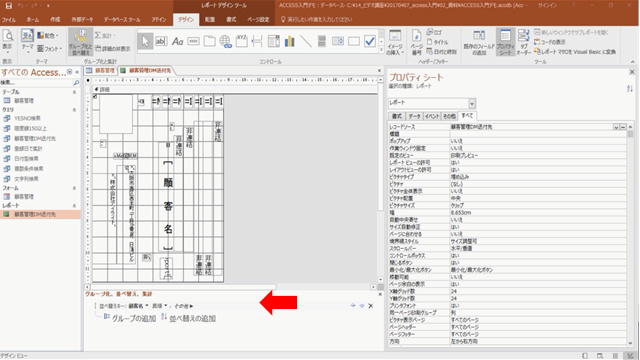
Task: Open the YESNO検索 query in navigation pane
Action: pyautogui.click(x=27, y=118)
